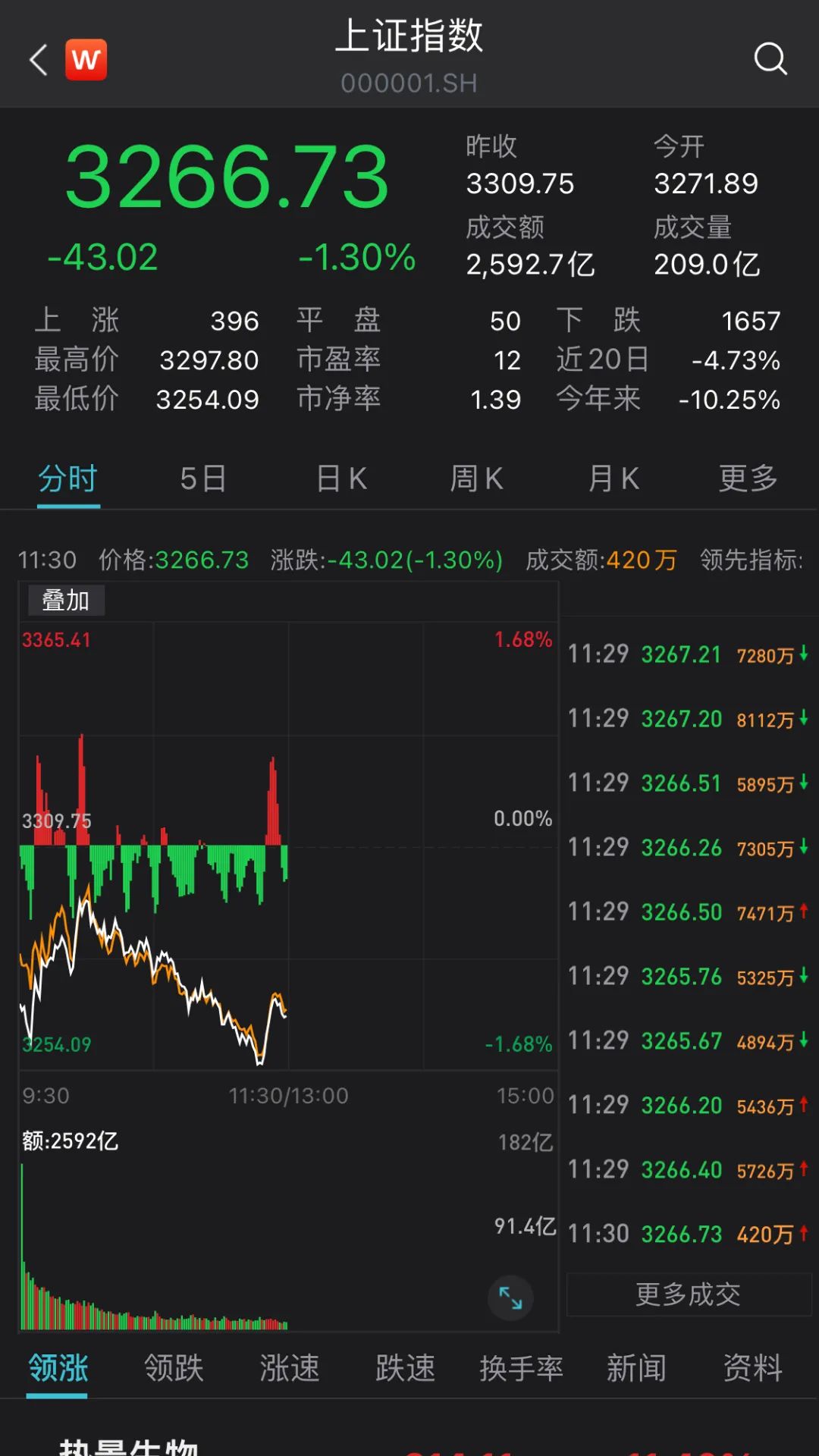This screenshot has height=1456, width=819.
Task: Tap 今年来 value -10.25%
Action: coord(730,400)
